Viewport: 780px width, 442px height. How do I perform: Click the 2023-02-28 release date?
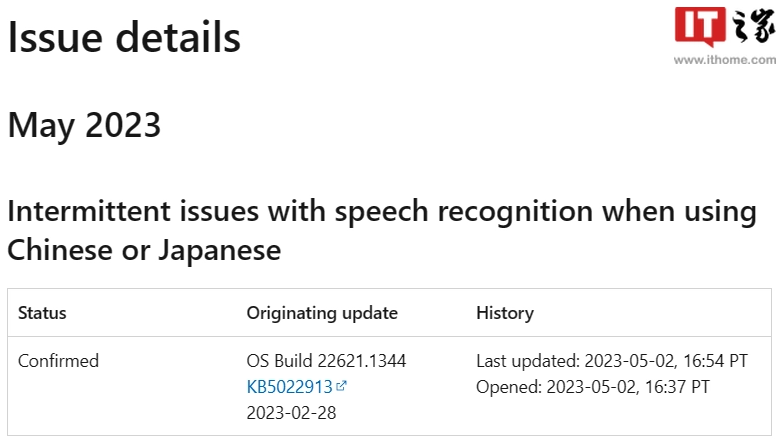292,412
